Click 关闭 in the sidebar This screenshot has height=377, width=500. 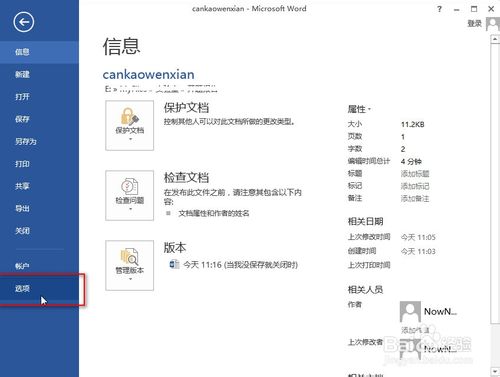[39, 231]
